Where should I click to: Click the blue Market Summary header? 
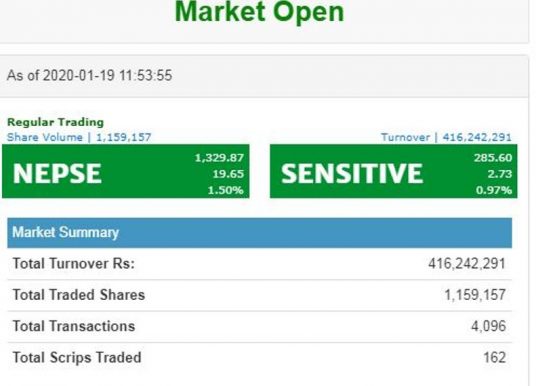[259, 233]
